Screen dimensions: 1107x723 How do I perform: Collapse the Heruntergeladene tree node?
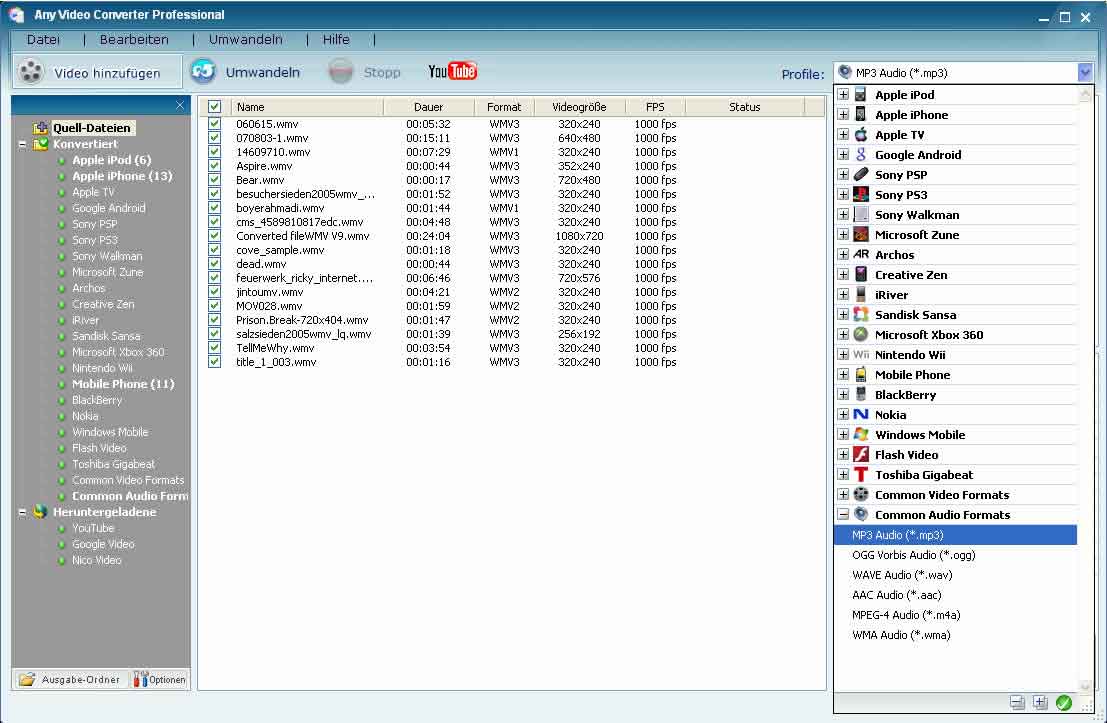23,512
